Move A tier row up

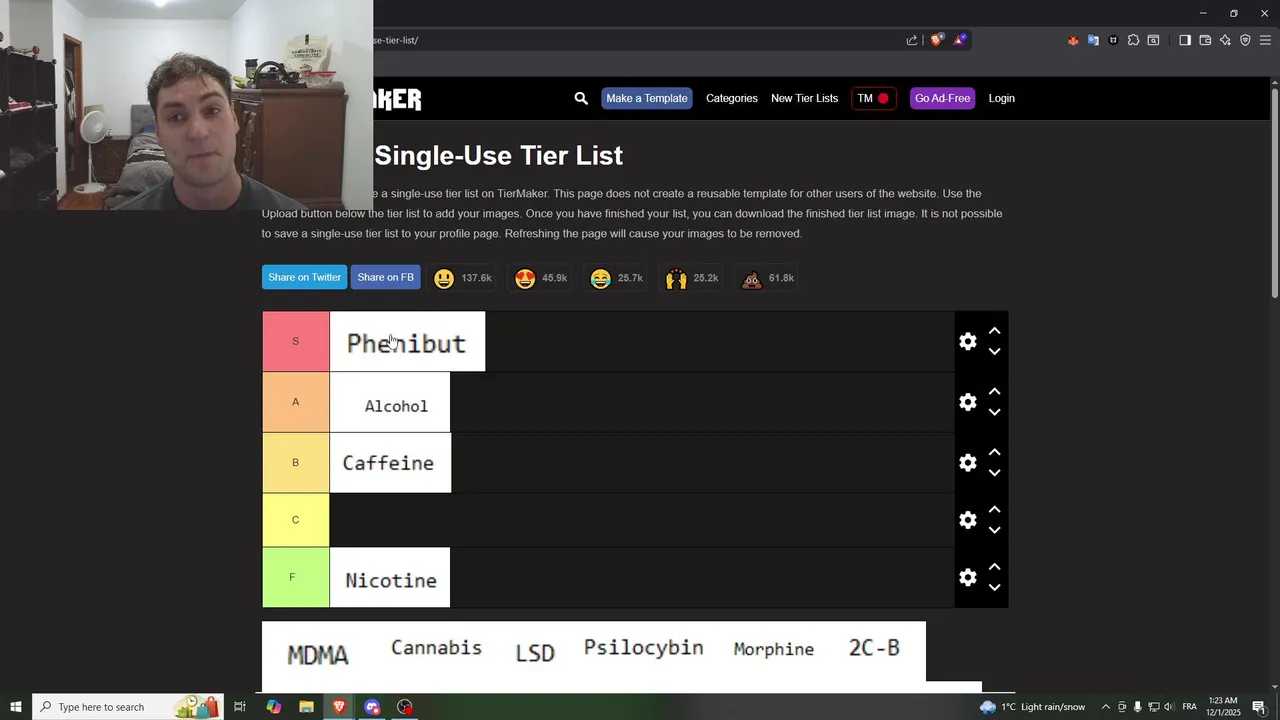coord(994,392)
